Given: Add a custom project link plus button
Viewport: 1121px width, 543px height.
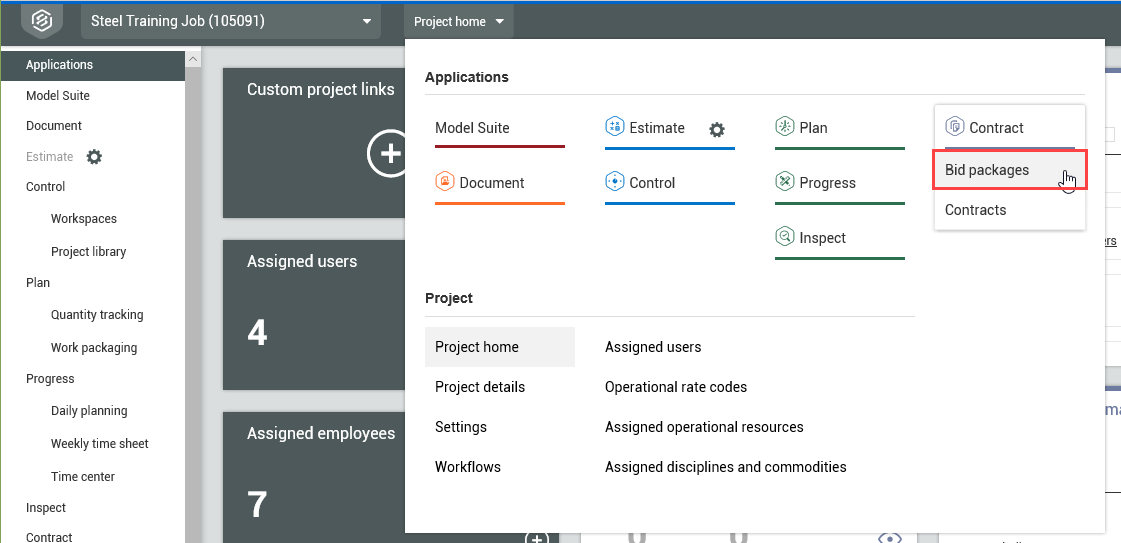Looking at the screenshot, I should click(388, 154).
